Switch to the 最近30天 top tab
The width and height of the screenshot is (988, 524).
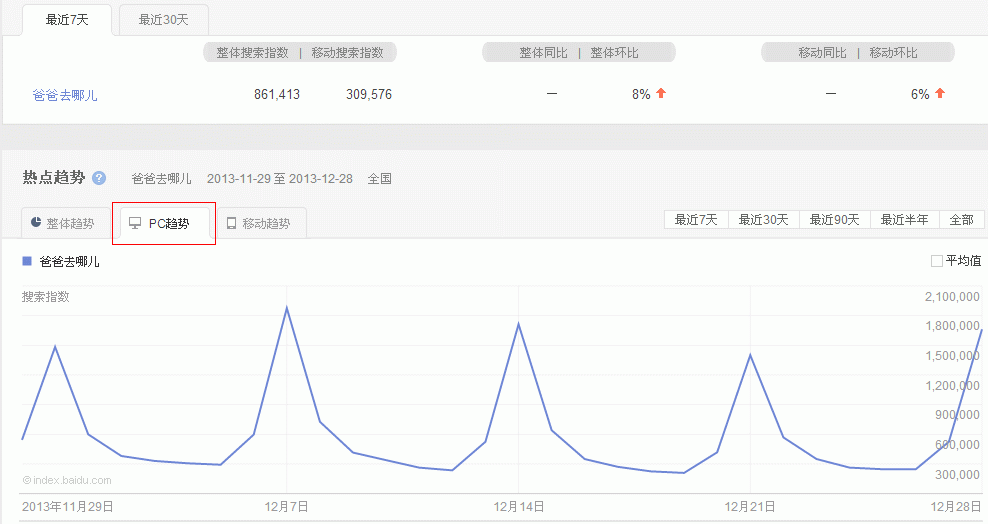[x=164, y=20]
